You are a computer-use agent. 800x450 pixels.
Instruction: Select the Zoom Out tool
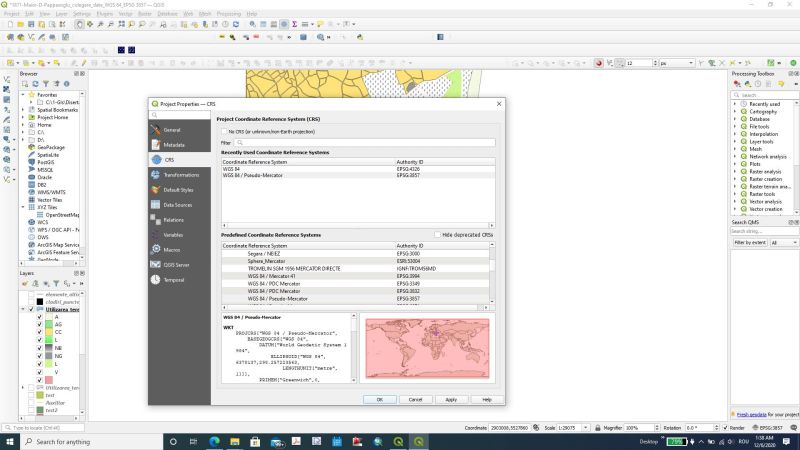point(111,24)
